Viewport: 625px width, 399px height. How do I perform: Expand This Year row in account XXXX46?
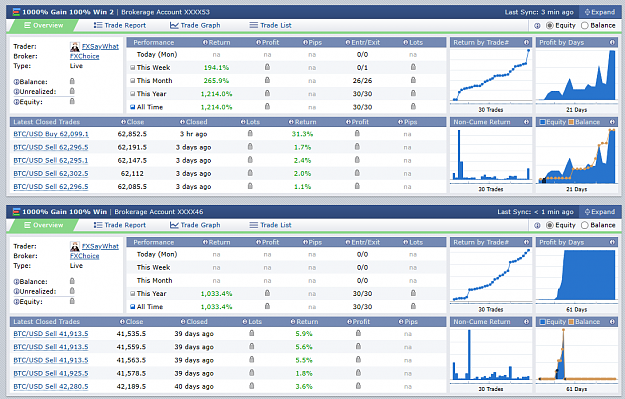[133, 294]
